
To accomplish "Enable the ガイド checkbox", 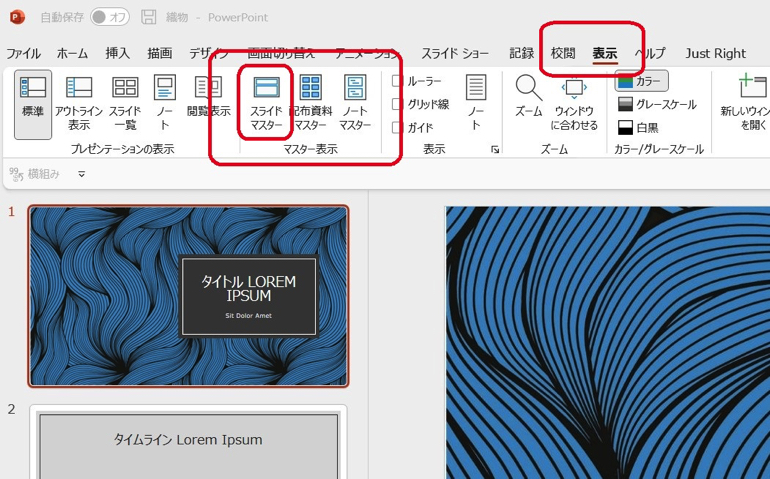I will point(397,127).
